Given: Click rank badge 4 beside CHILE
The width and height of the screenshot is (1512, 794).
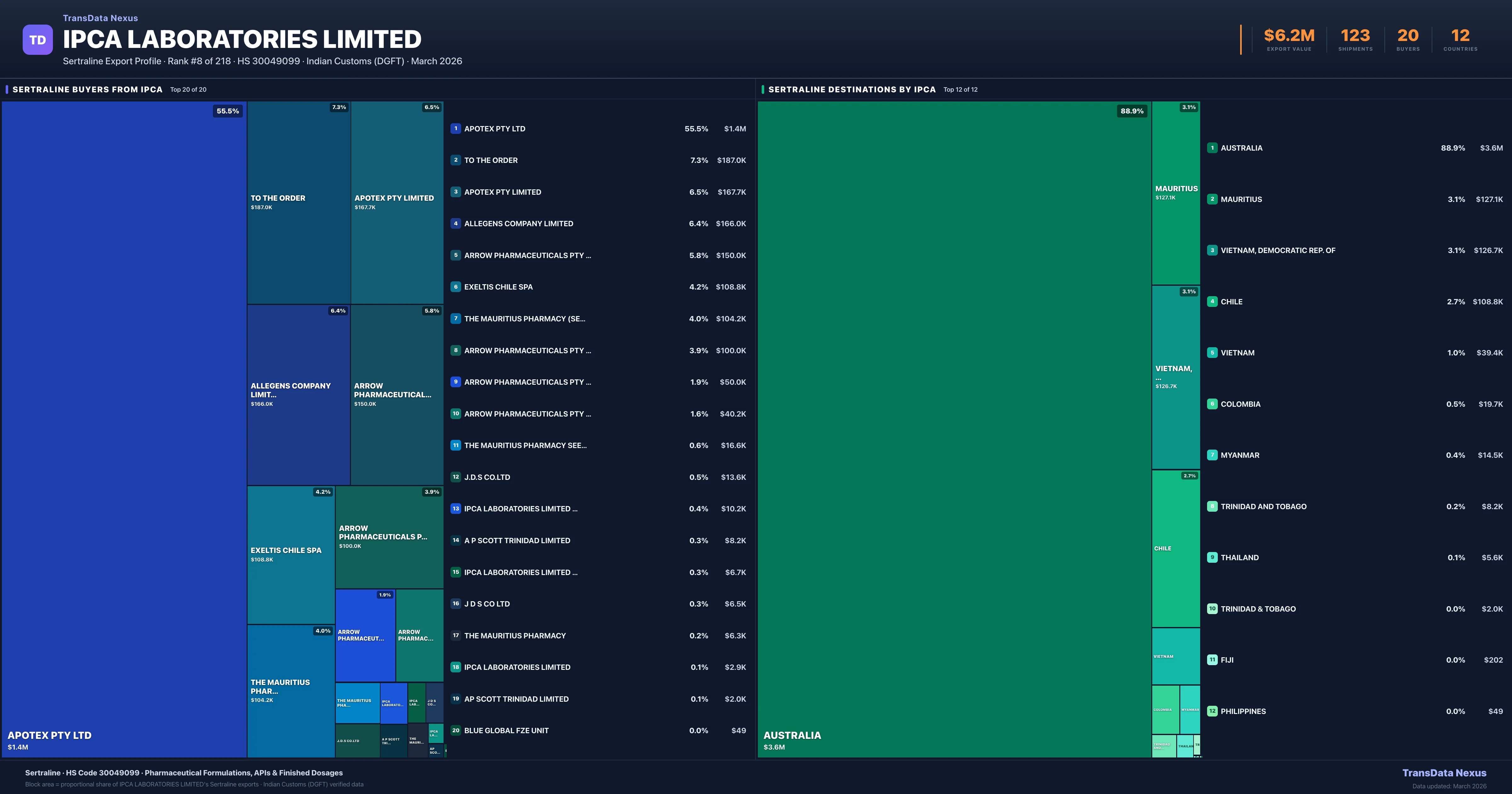Looking at the screenshot, I should [x=1212, y=302].
